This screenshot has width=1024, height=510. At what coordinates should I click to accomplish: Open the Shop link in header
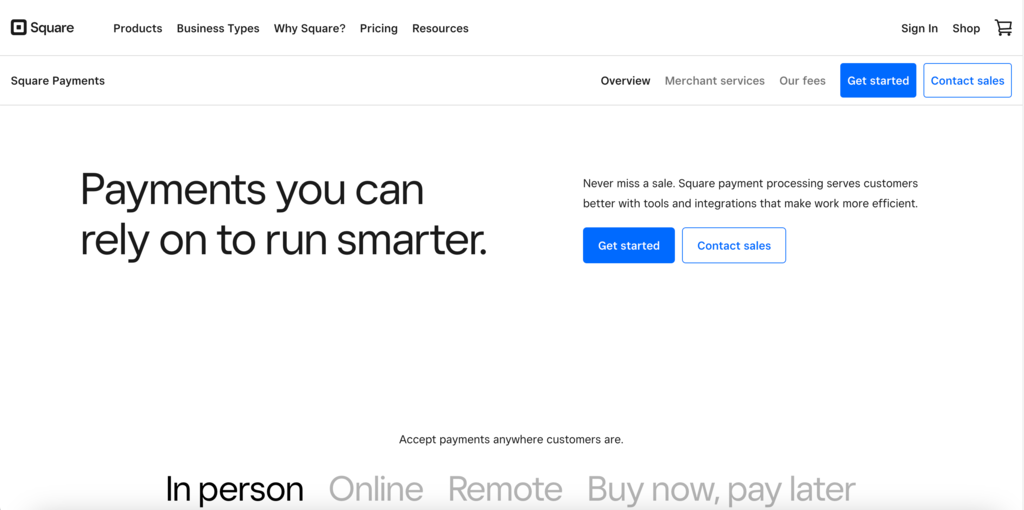(966, 28)
